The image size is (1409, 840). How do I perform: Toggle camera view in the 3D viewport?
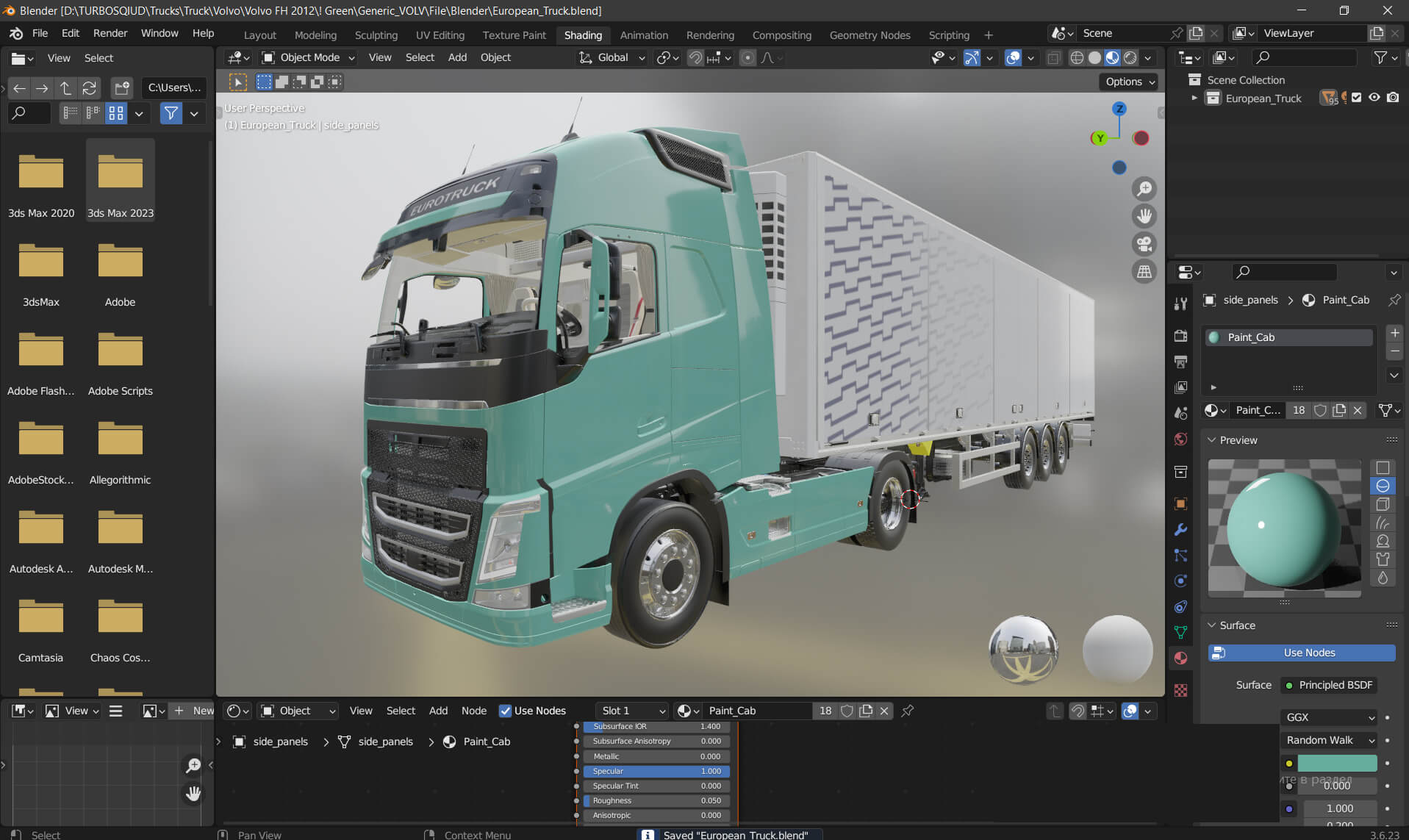click(1144, 244)
